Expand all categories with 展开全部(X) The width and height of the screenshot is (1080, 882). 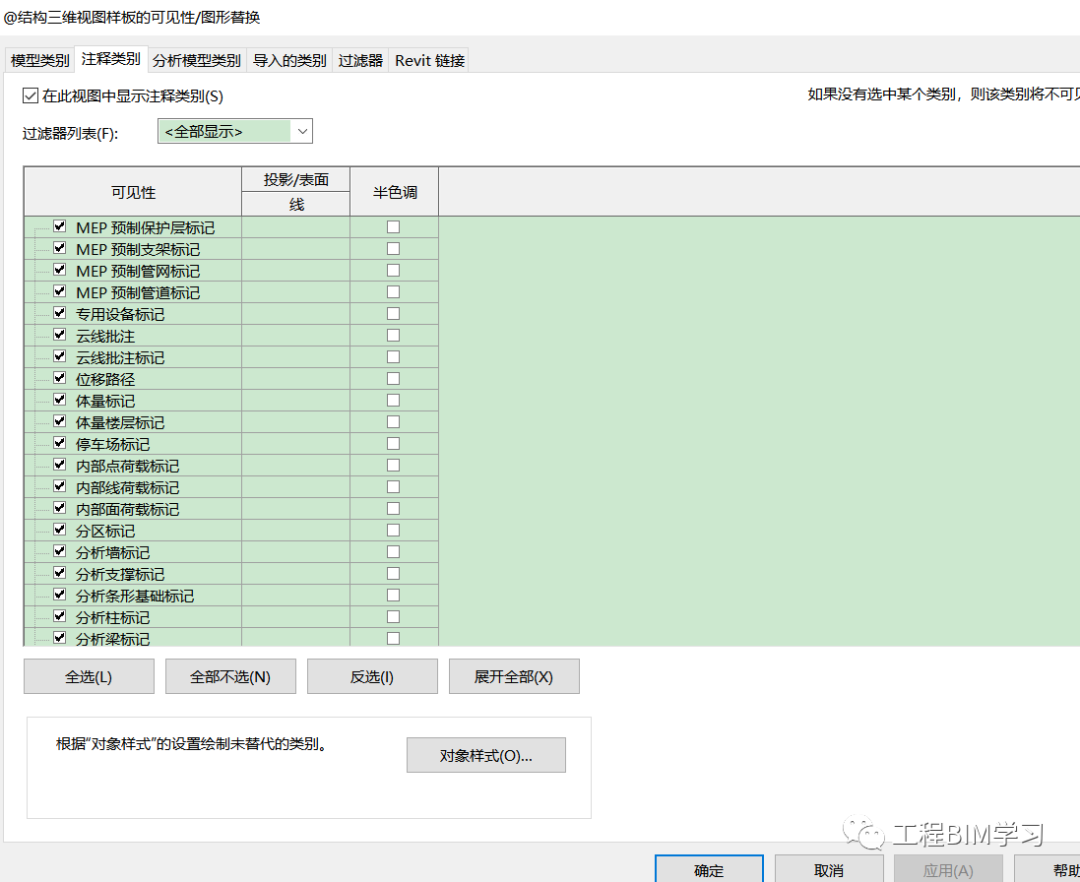click(x=514, y=676)
